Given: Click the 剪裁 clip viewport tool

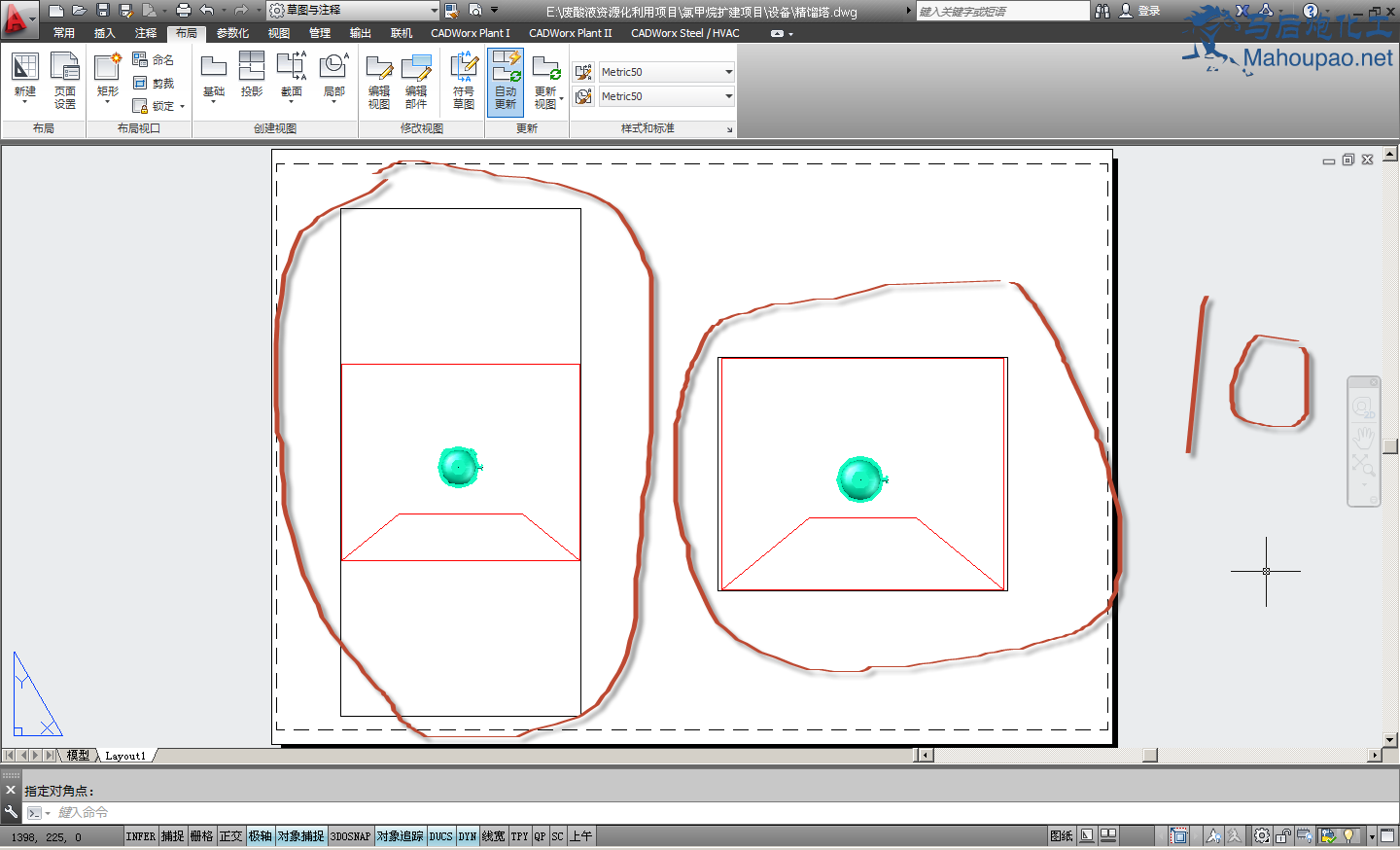Looking at the screenshot, I should click(153, 84).
